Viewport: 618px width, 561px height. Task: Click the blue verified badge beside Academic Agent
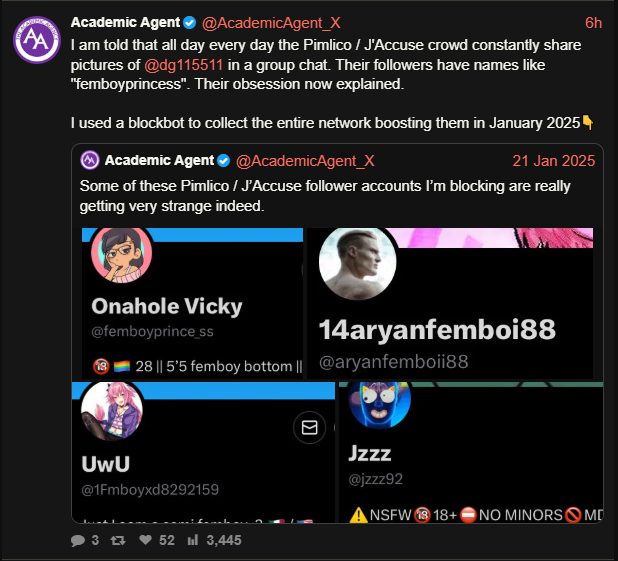click(x=190, y=23)
